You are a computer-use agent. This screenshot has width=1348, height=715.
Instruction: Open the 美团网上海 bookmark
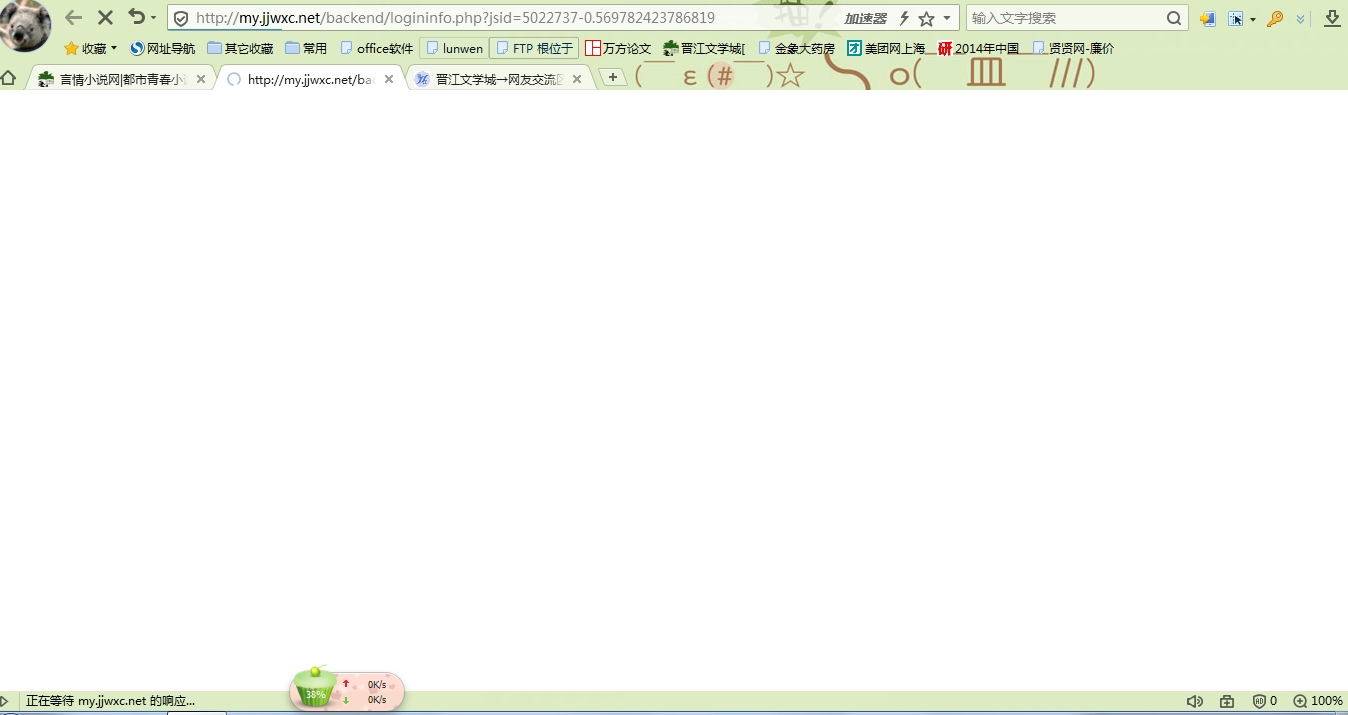click(x=886, y=48)
